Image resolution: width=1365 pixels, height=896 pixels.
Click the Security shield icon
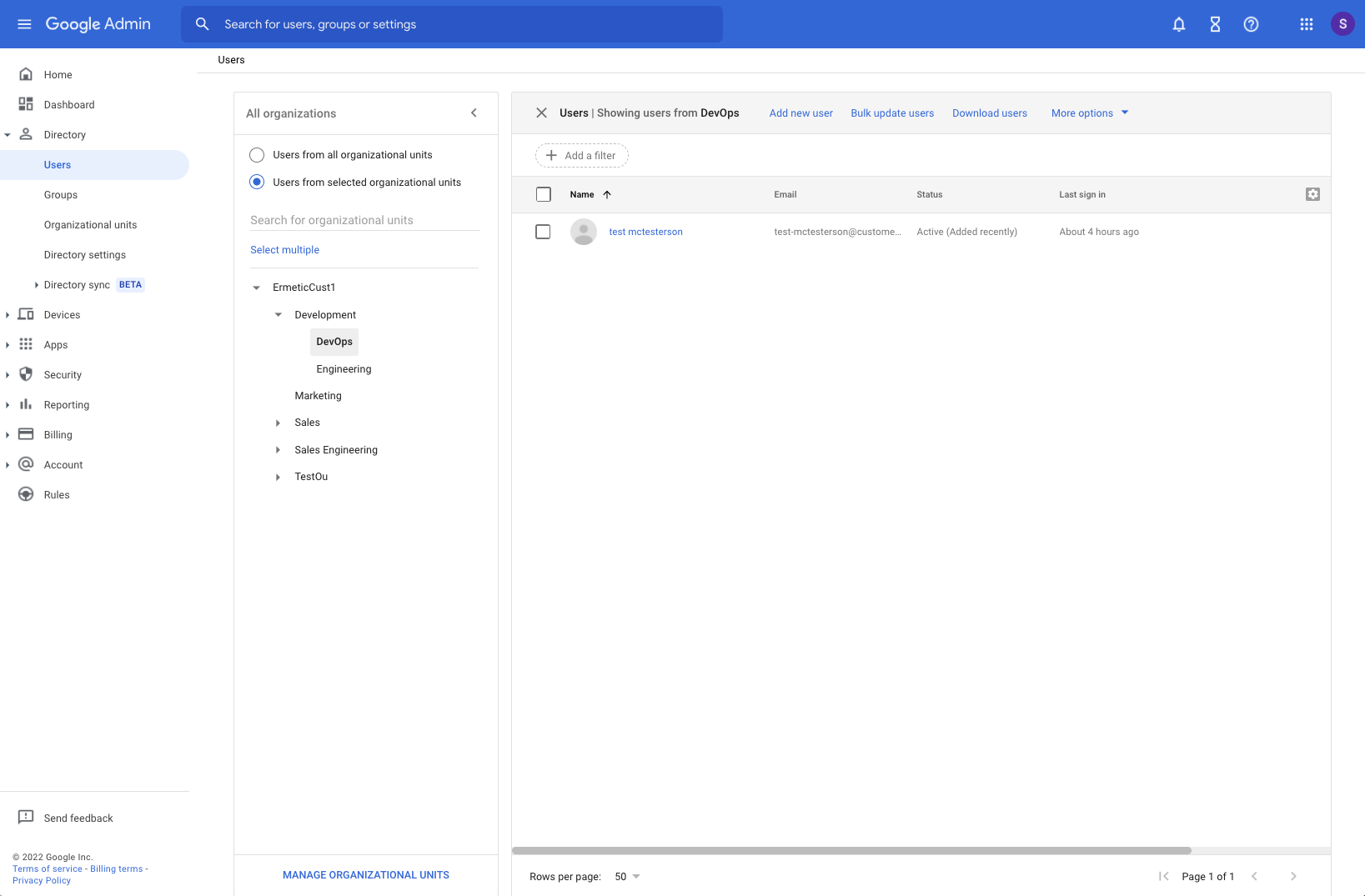(x=26, y=374)
